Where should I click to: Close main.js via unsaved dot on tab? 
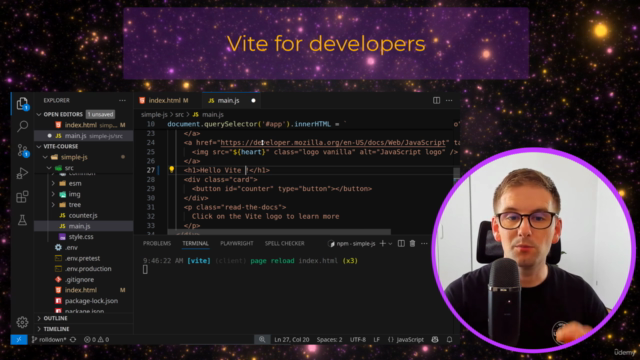pos(253,100)
